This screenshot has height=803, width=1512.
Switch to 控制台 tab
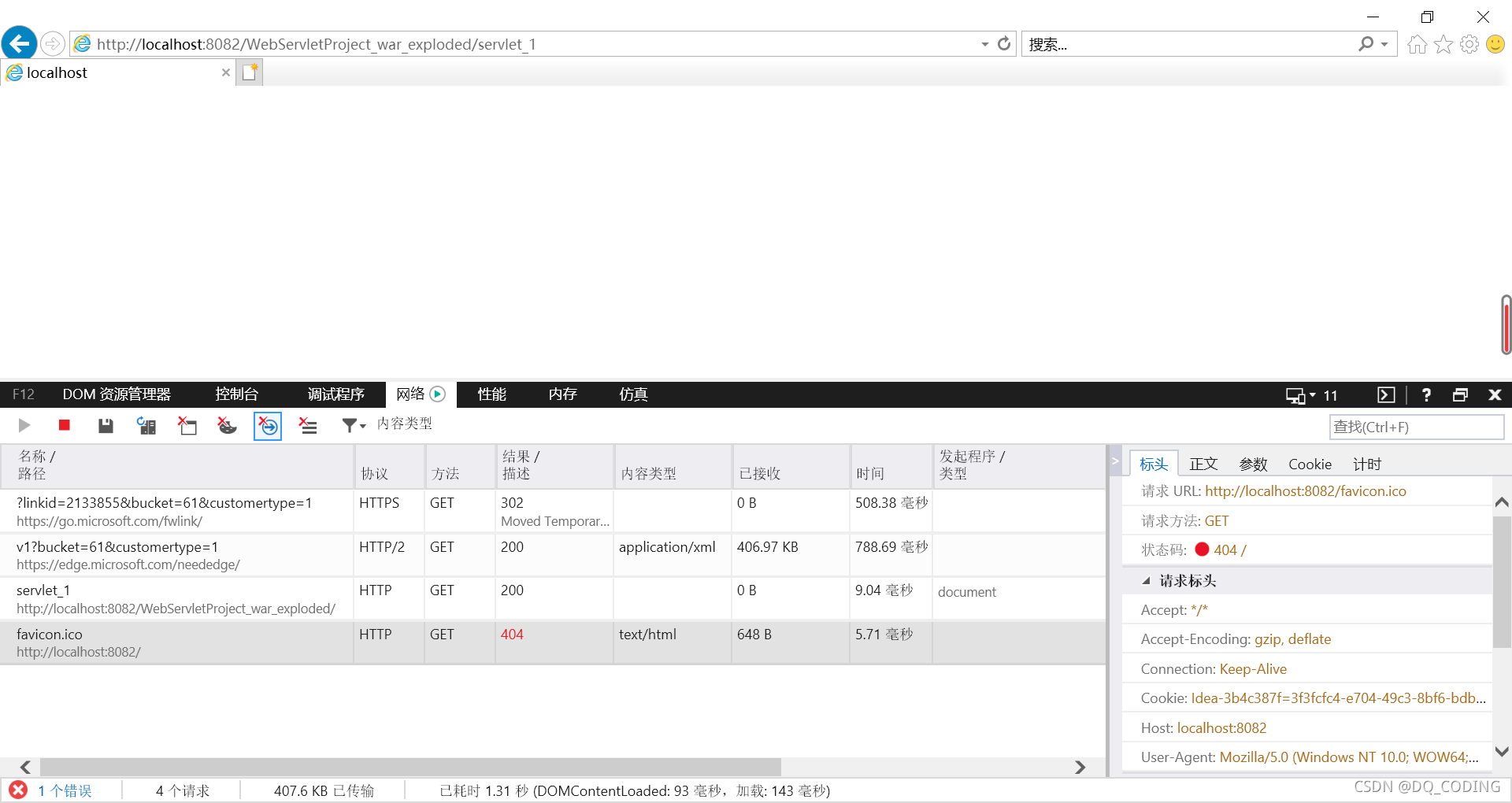(x=237, y=394)
